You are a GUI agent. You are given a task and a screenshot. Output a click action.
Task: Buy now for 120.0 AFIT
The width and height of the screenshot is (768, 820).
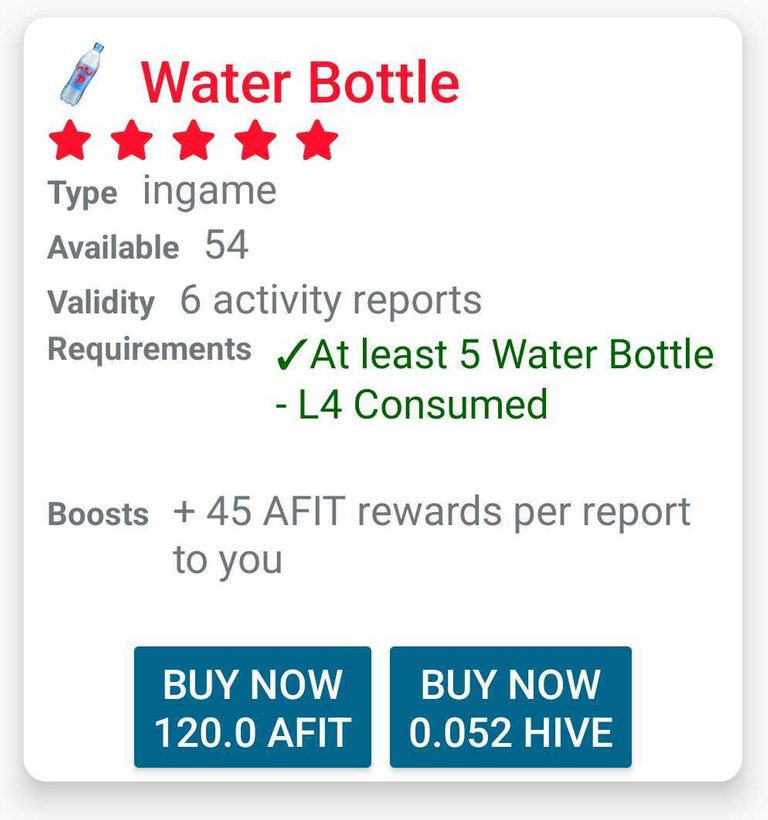tap(253, 707)
